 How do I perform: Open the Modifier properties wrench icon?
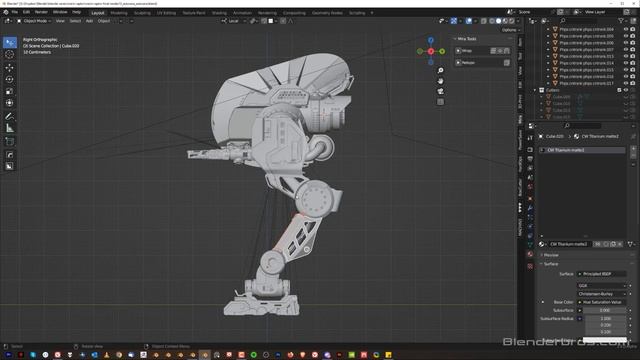pos(530,208)
